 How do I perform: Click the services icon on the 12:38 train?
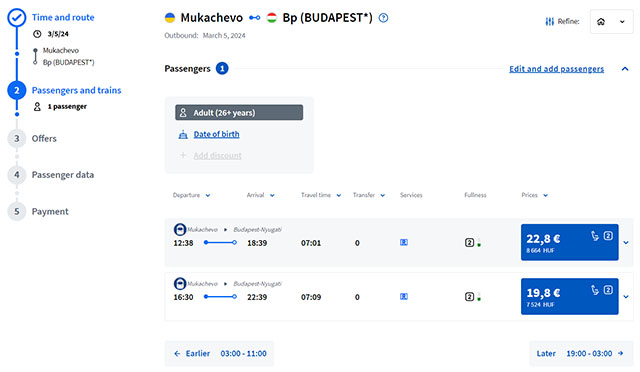[404, 243]
